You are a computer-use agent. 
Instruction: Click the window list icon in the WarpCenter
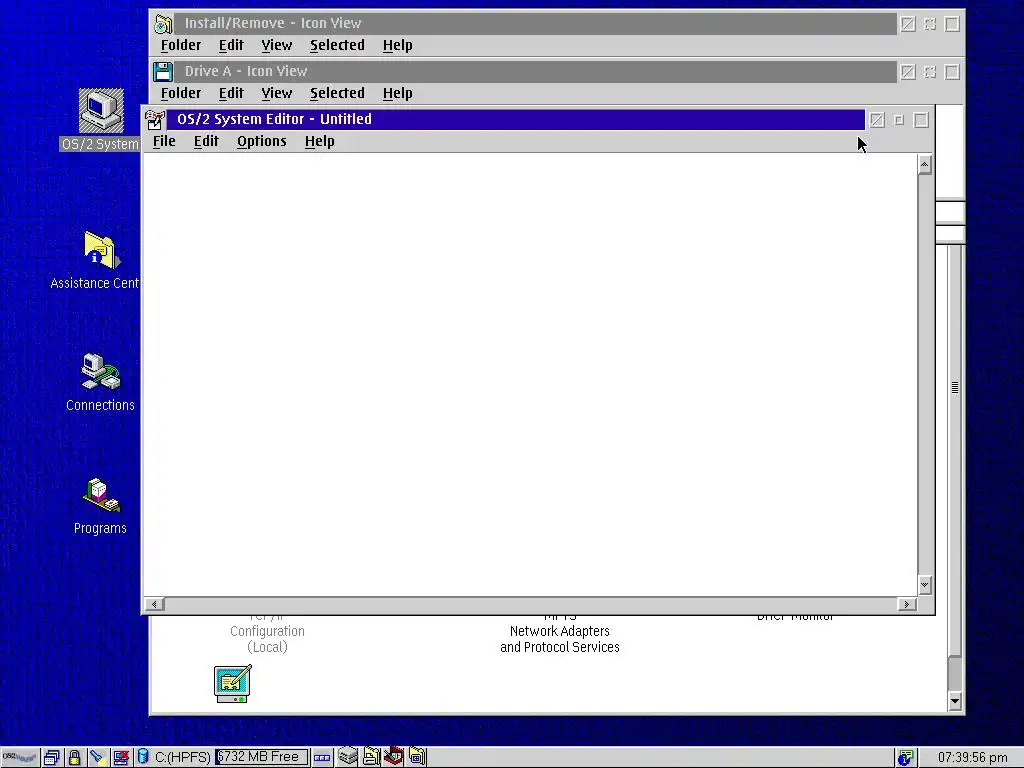[52, 758]
